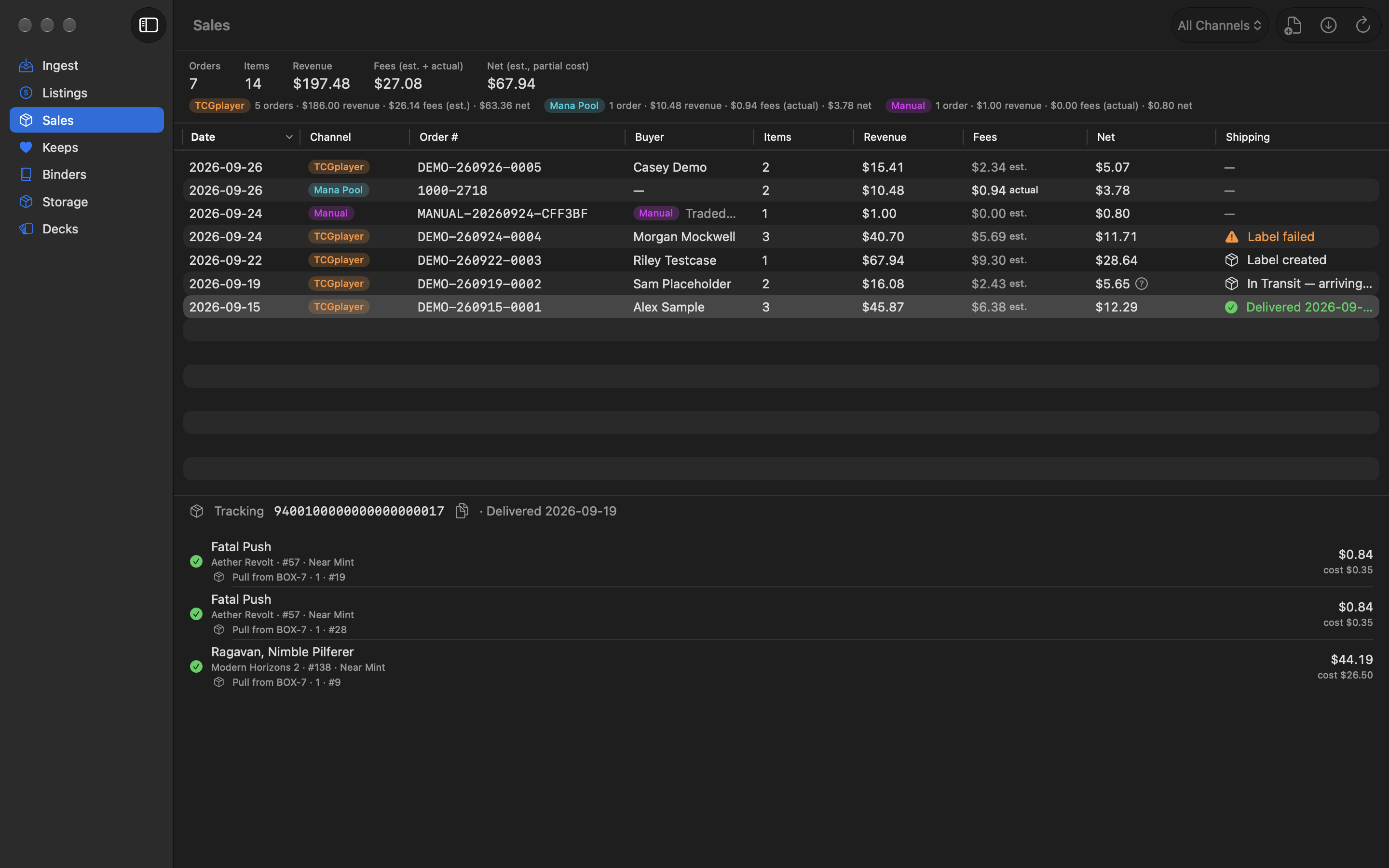Click the Label created package icon

pyautogui.click(x=1231, y=260)
